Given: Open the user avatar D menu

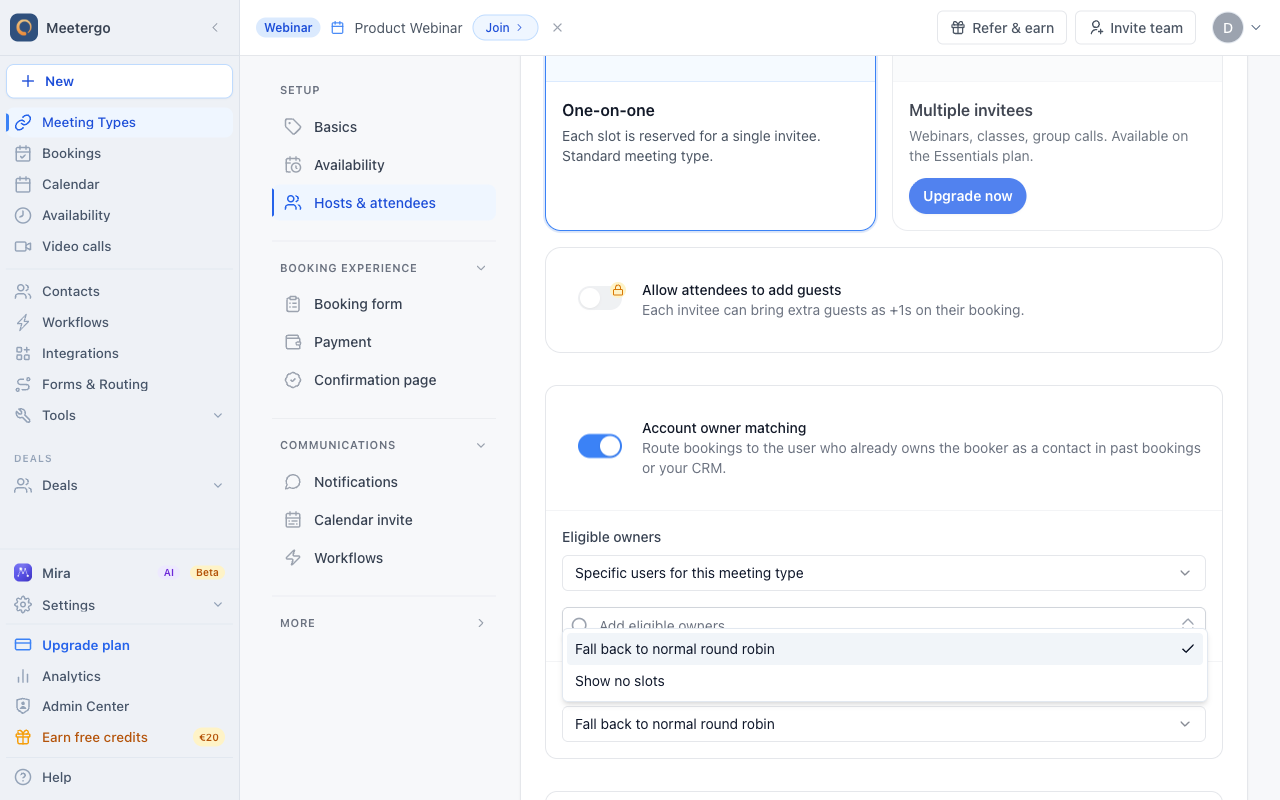Looking at the screenshot, I should pos(1228,28).
